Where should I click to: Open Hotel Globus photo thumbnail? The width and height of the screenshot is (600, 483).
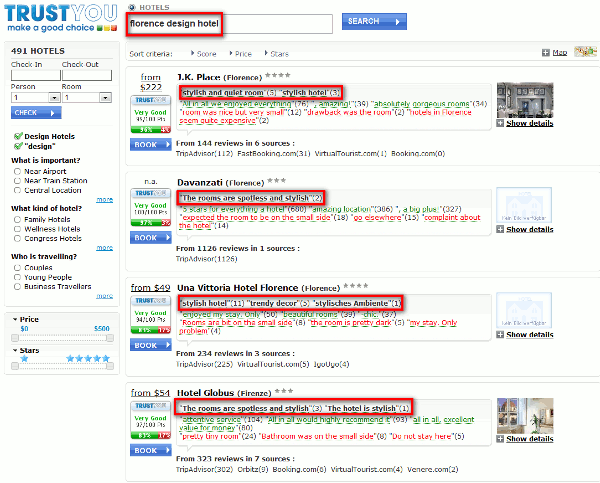click(x=525, y=416)
